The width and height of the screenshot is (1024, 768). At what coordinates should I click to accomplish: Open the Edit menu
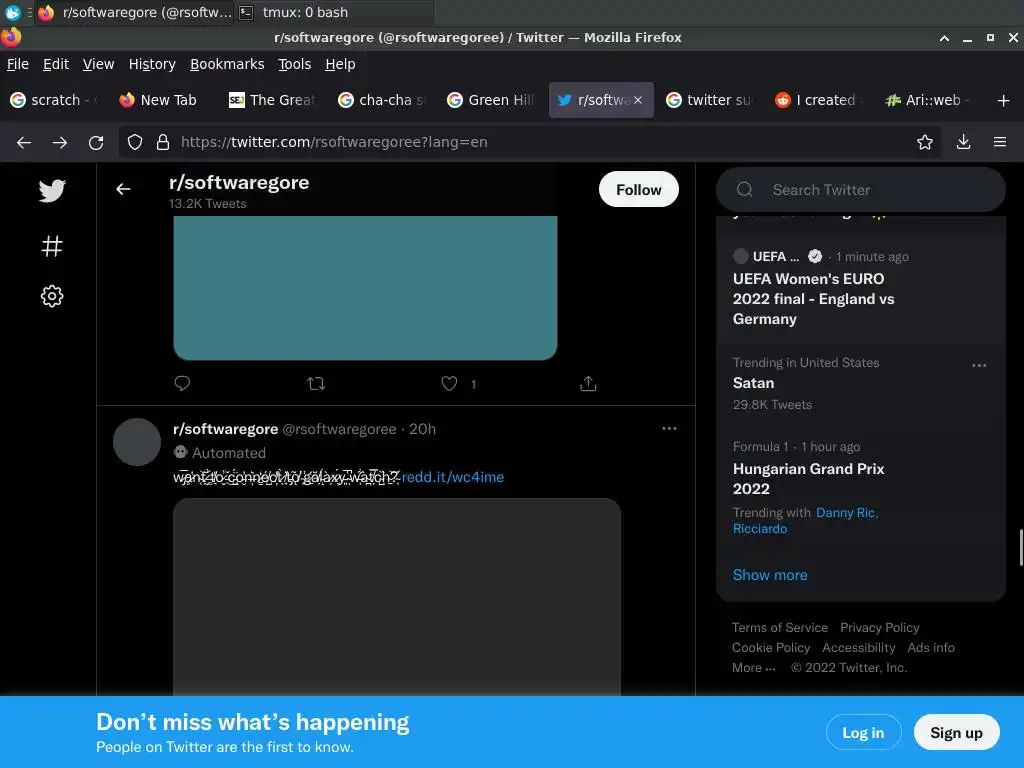pos(56,64)
